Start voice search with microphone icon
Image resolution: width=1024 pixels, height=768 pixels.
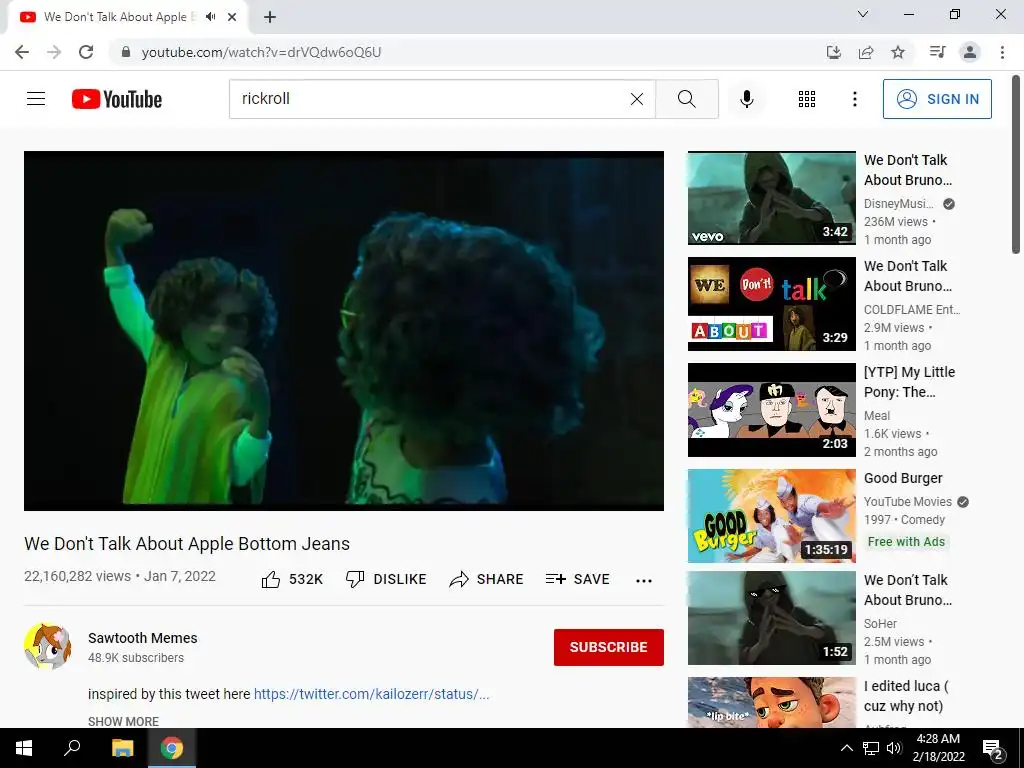pos(746,99)
